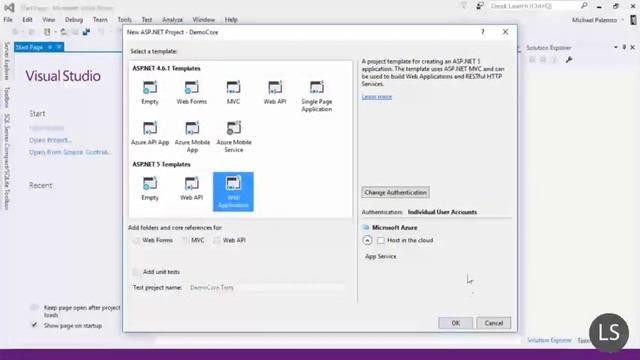The width and height of the screenshot is (640, 360).
Task: Click the Visual Studio logo icon
Action: click(9, 7)
